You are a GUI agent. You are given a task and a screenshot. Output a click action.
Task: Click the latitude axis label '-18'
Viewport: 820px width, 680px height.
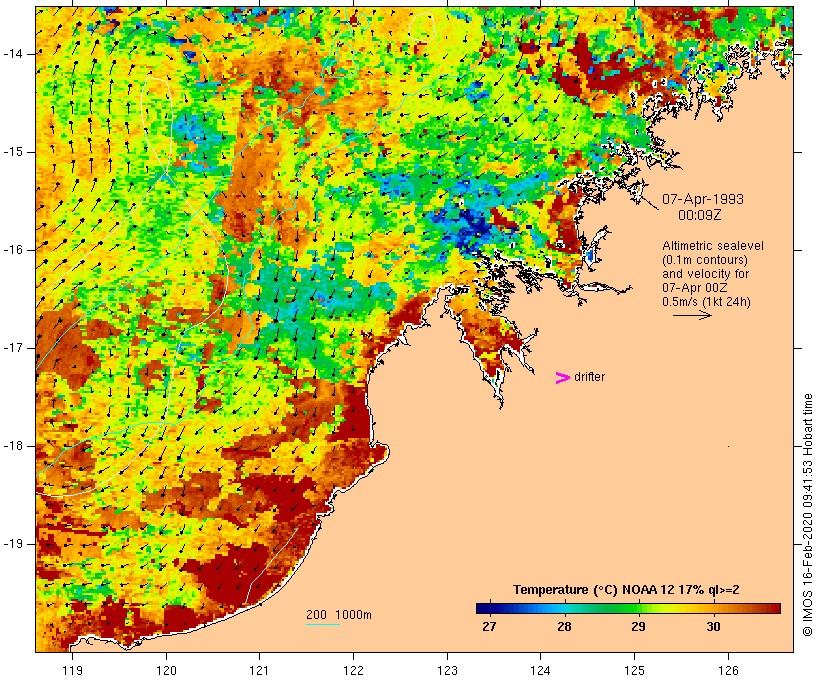coord(13,446)
